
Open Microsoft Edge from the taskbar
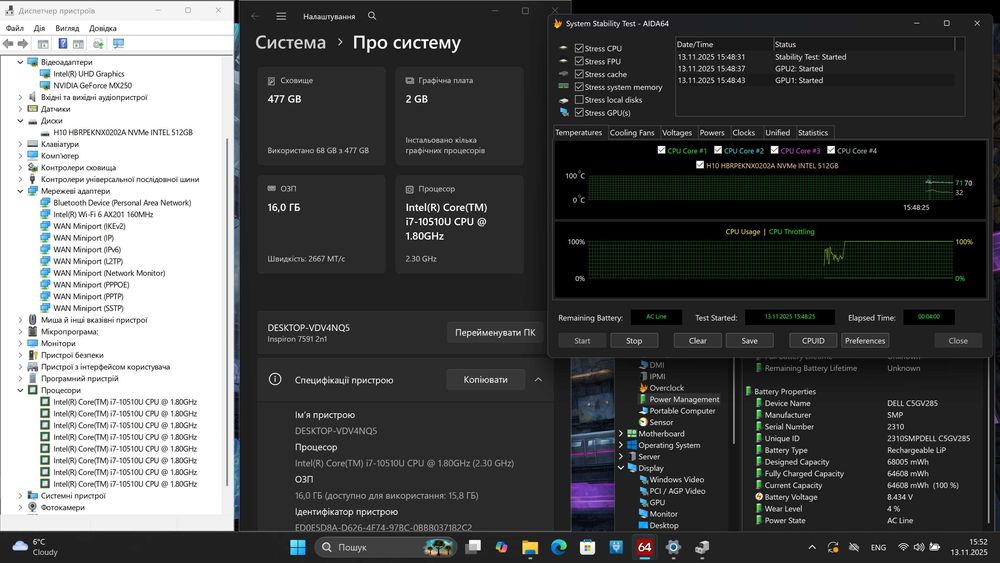pos(558,547)
